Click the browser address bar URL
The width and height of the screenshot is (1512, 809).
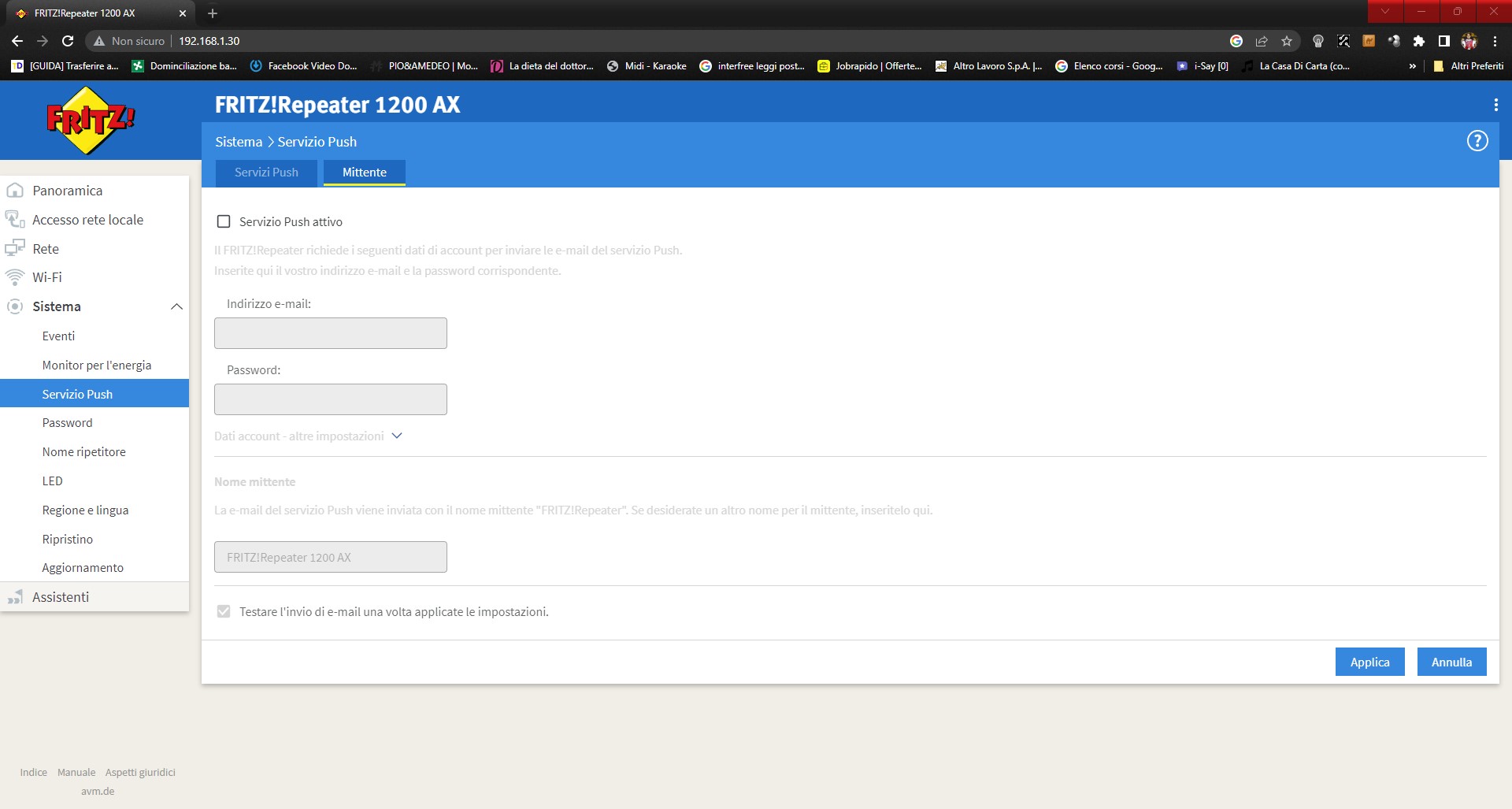[x=209, y=41]
